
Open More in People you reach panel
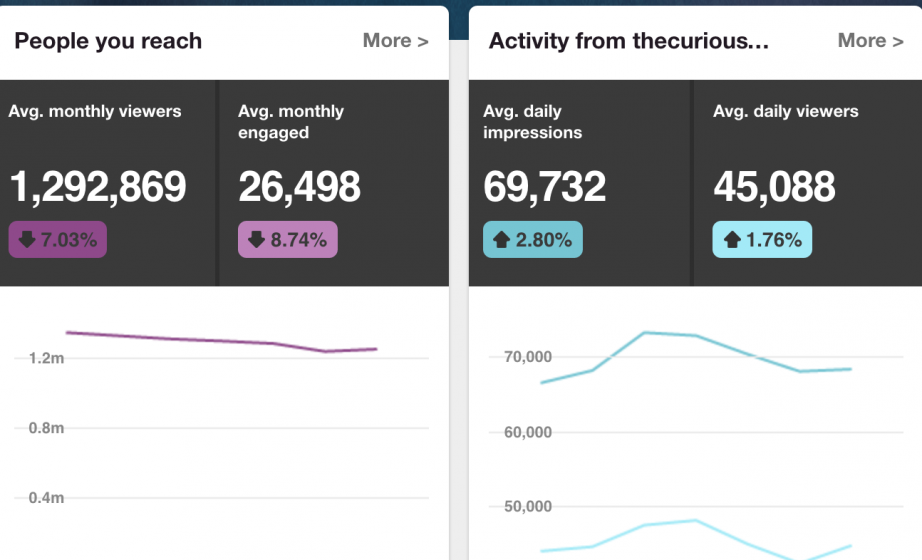[395, 41]
